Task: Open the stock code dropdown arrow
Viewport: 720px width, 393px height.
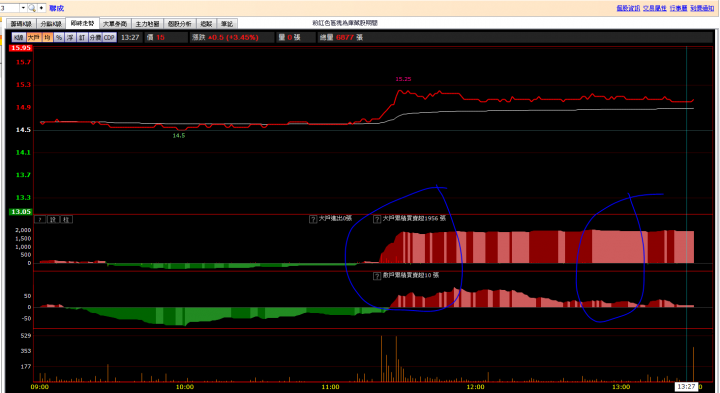Action: click(x=23, y=8)
